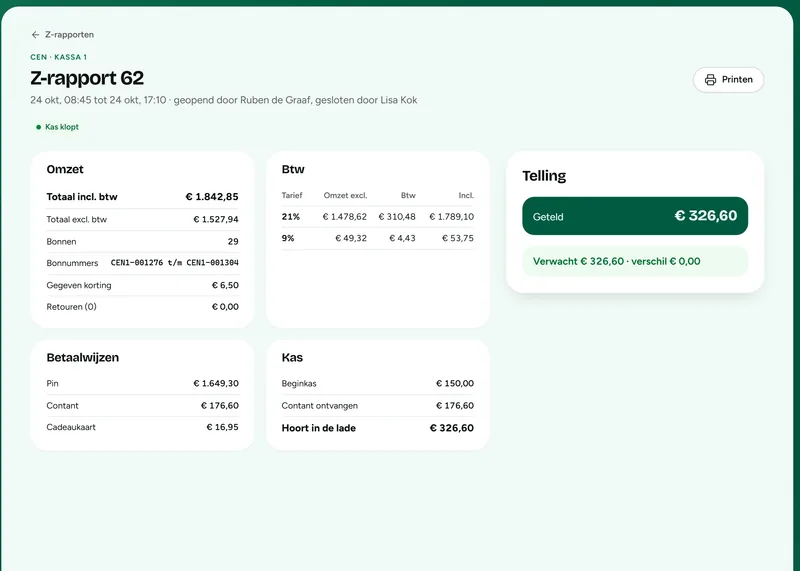Select 9% omzet excl. € 49,32
Image resolution: width=800 pixels, height=571 pixels.
click(351, 238)
